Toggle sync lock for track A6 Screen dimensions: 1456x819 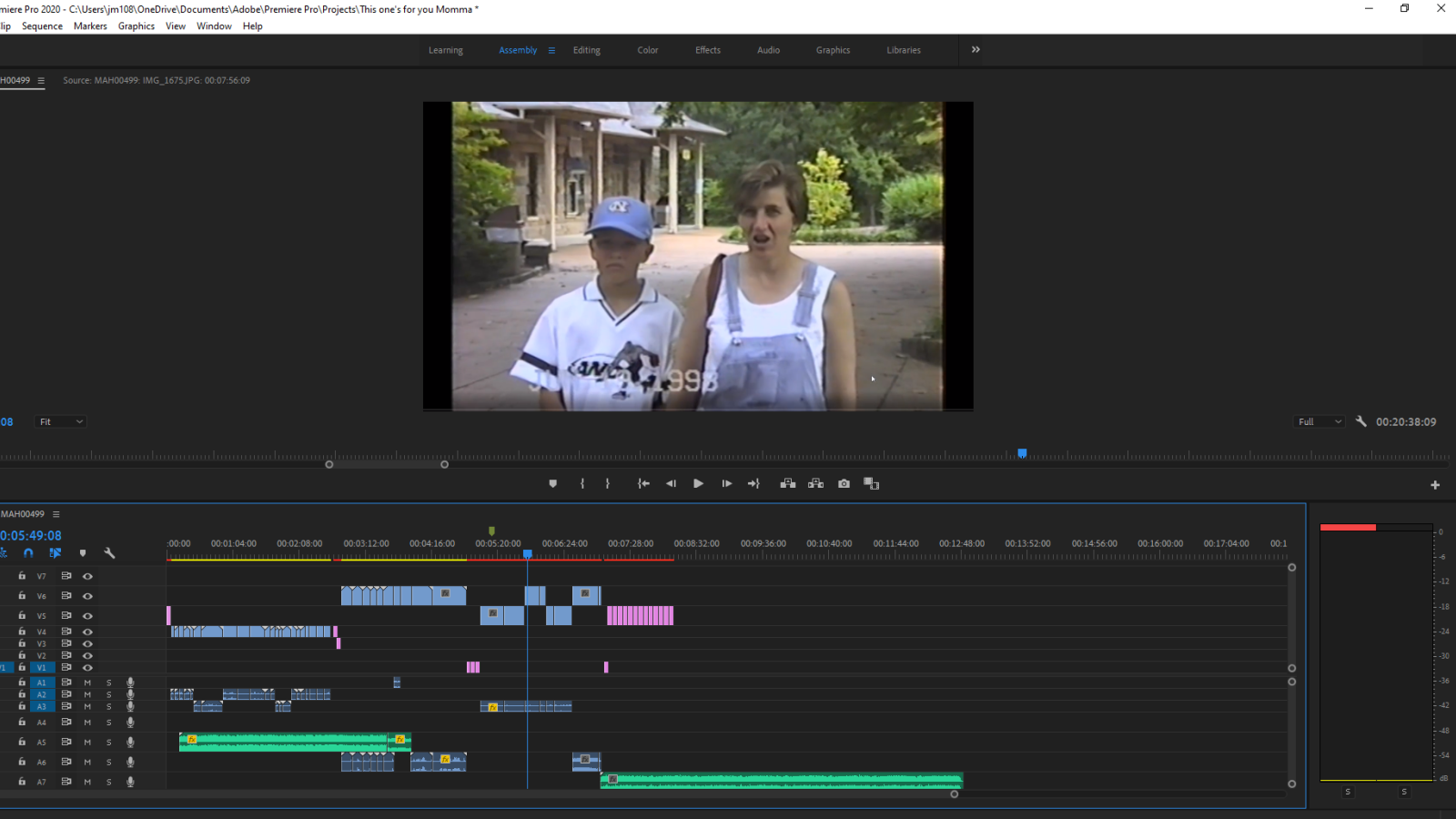click(66, 762)
